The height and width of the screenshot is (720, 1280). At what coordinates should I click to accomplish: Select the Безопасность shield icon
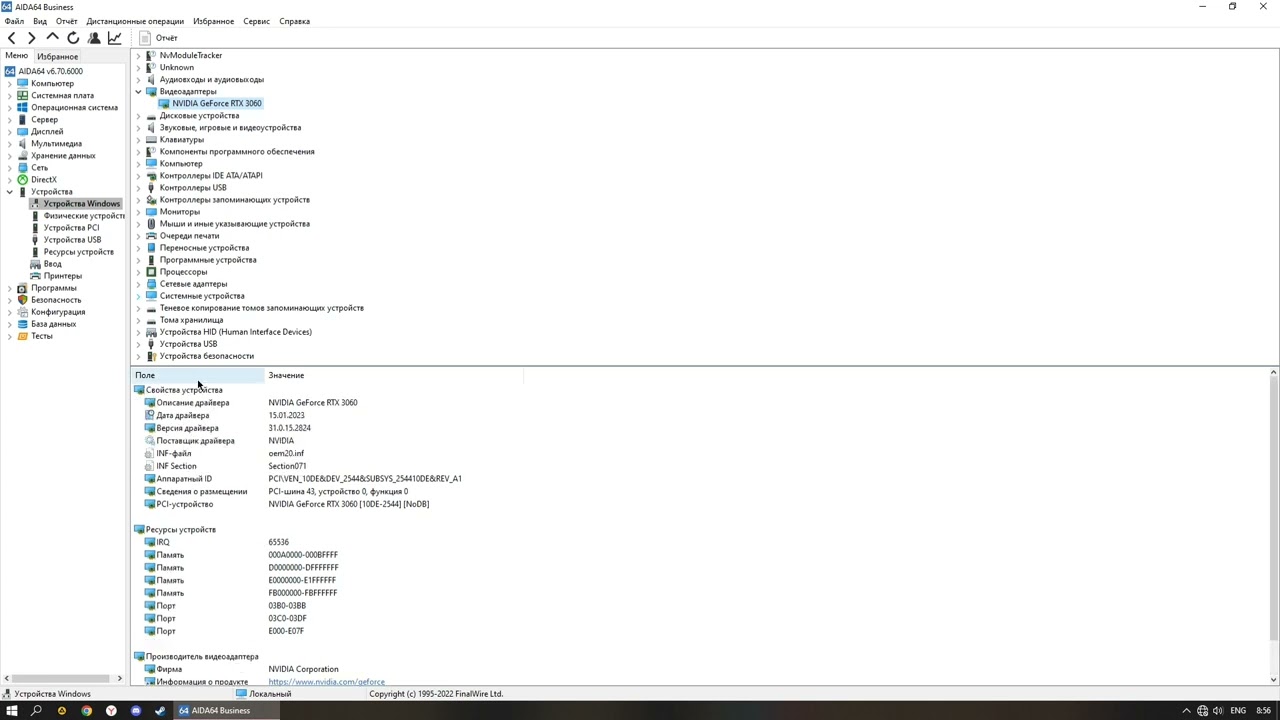pos(22,300)
